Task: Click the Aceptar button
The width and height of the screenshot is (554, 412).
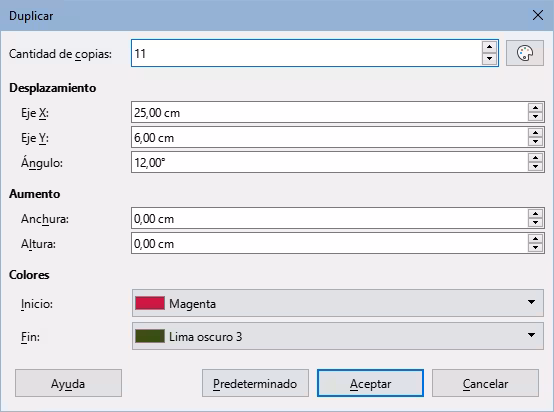Action: click(x=370, y=383)
